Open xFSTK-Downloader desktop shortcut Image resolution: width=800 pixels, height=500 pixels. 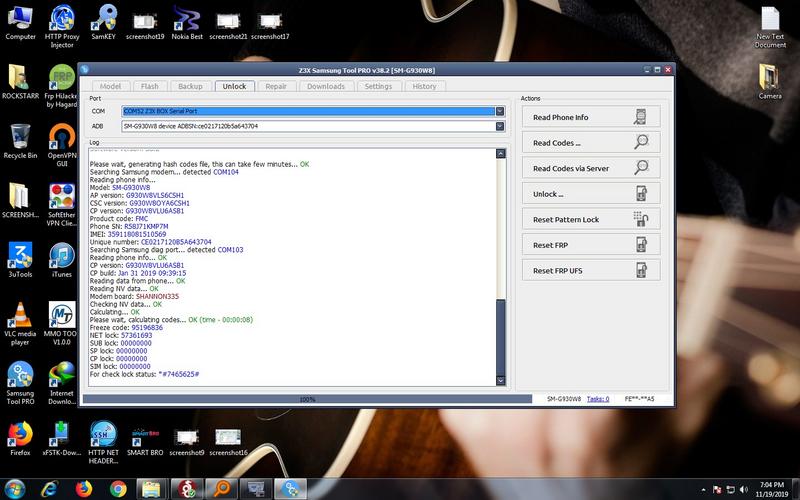coord(62,438)
